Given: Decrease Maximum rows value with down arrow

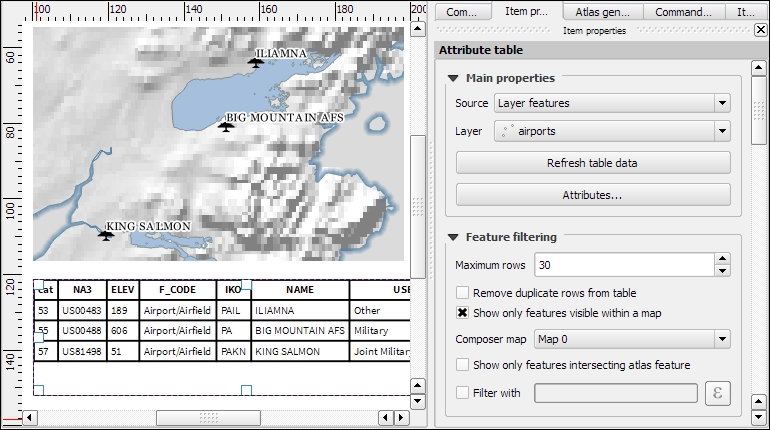Looking at the screenshot, I should coord(722,270).
